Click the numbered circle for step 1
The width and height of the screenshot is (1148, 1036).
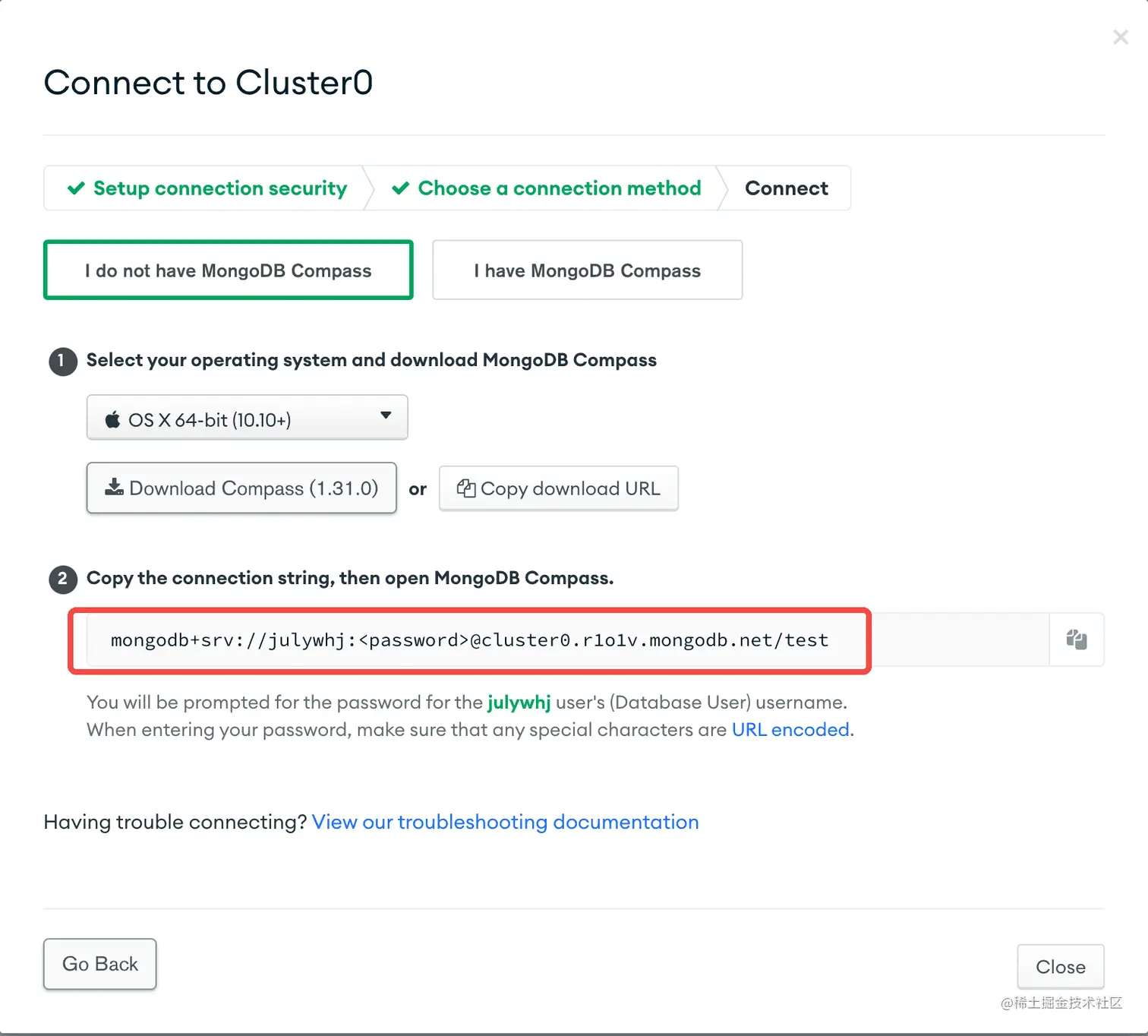[63, 361]
